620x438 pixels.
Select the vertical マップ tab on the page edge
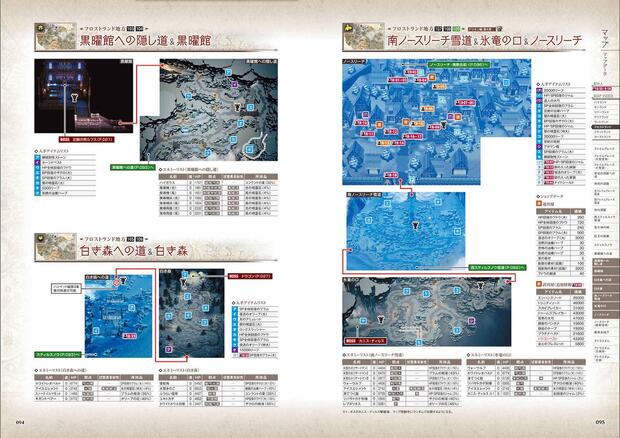pos(605,38)
